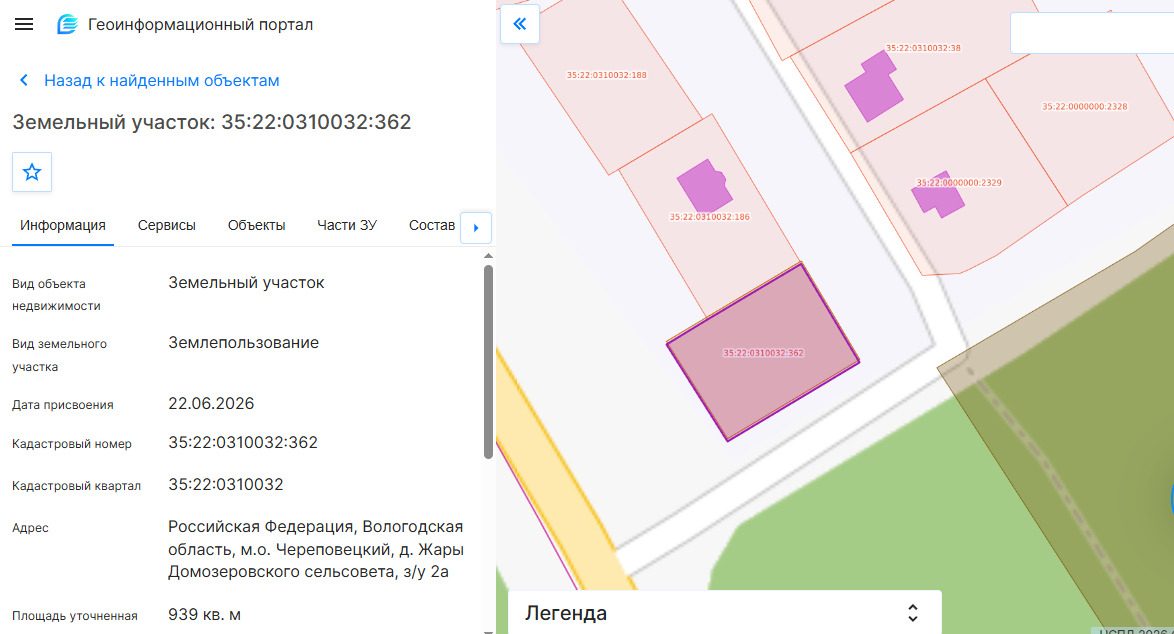The width and height of the screenshot is (1174, 634).
Task: Click the Адрес field label
Action: 30,528
